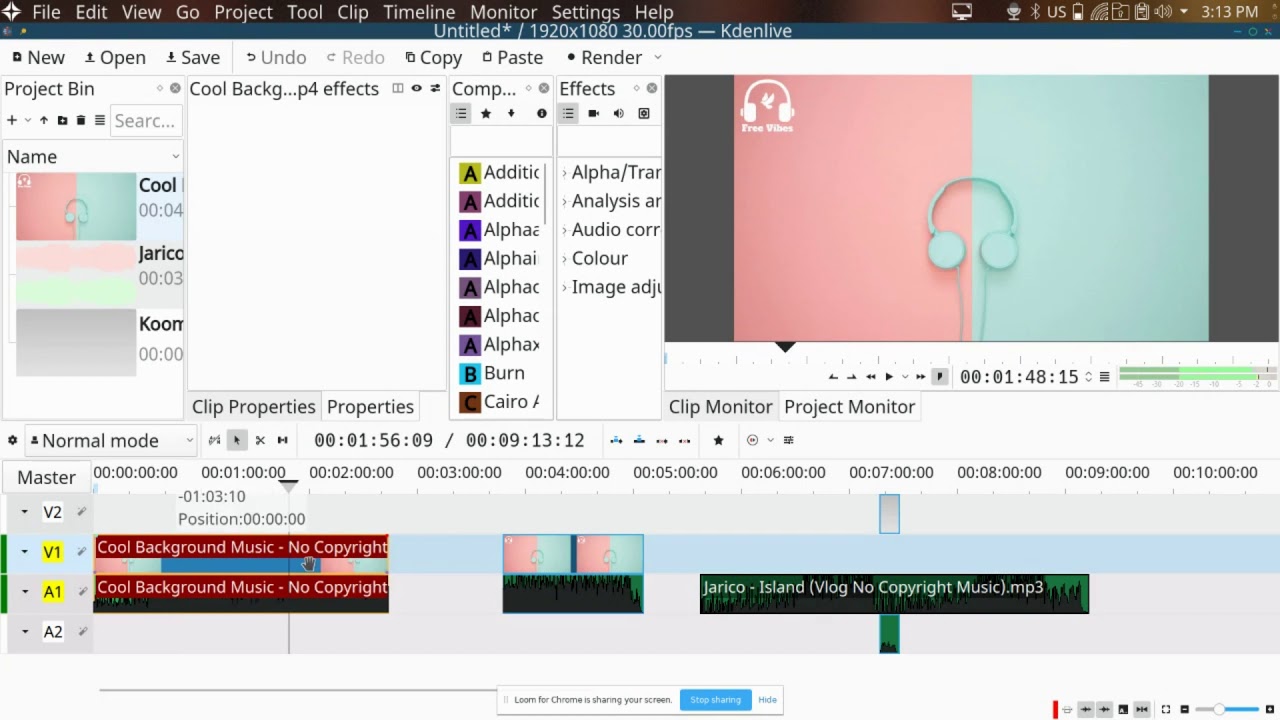The width and height of the screenshot is (1280, 720).
Task: Open effect stack preset settings icon
Action: [x=435, y=89]
